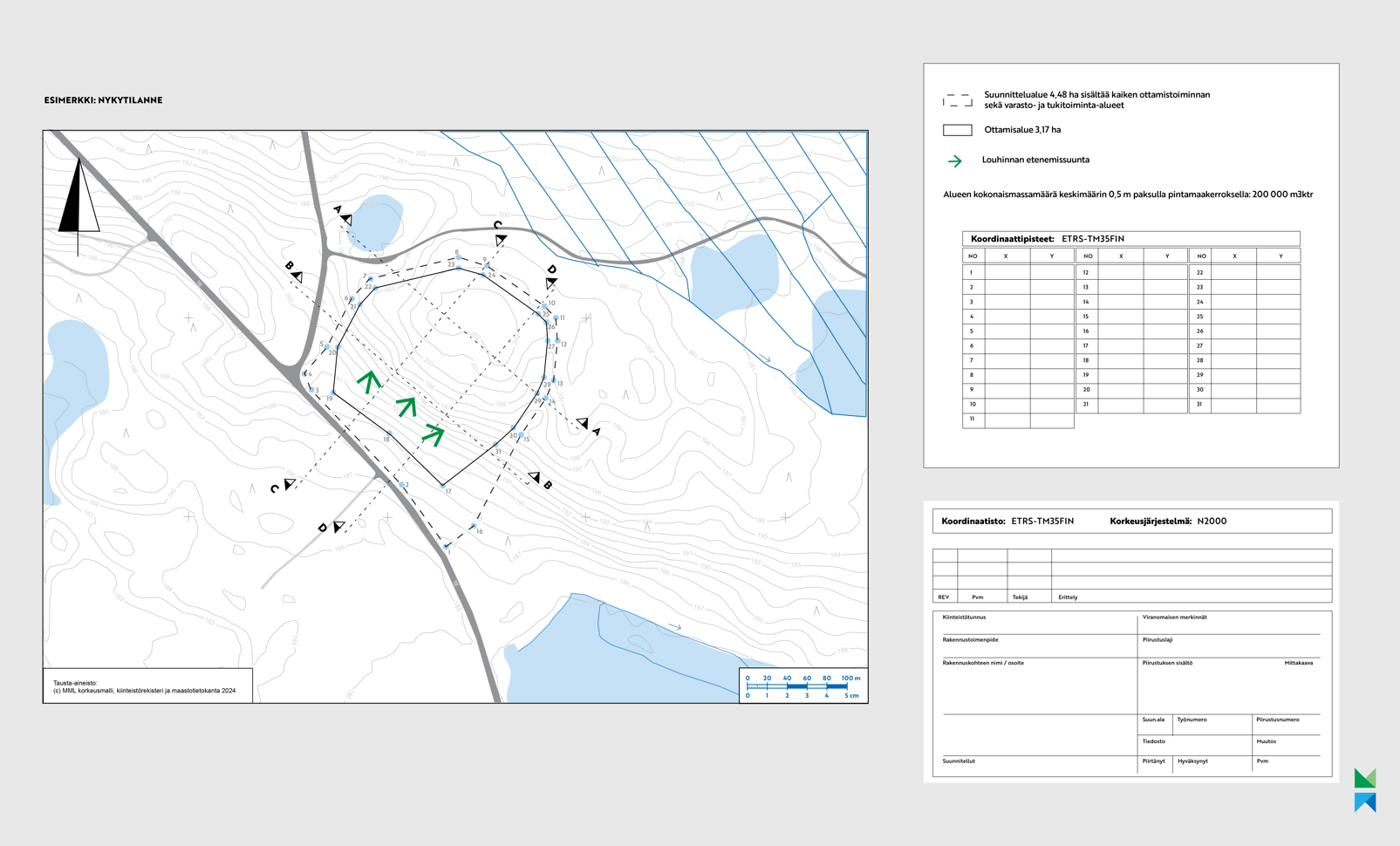1400x846 pixels.
Task: Click the Suunnittelualue 4,48 ha description
Action: tap(1096, 99)
